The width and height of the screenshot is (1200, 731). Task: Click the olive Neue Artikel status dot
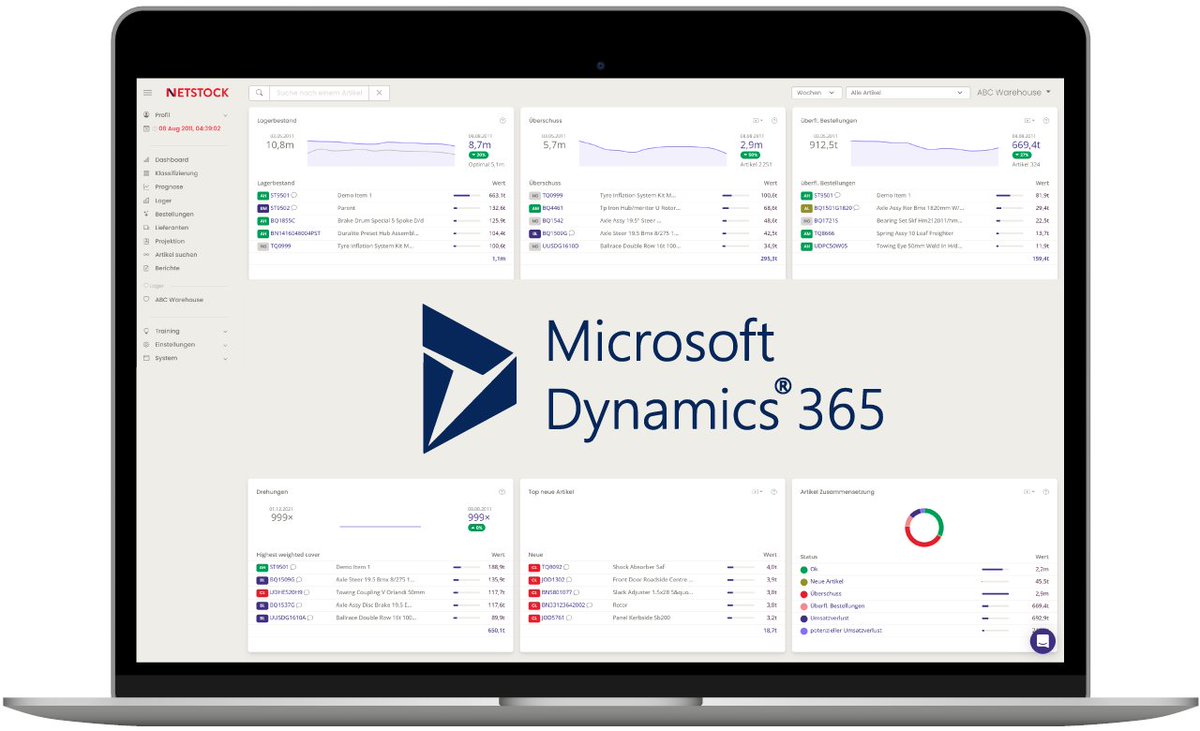tap(803, 581)
